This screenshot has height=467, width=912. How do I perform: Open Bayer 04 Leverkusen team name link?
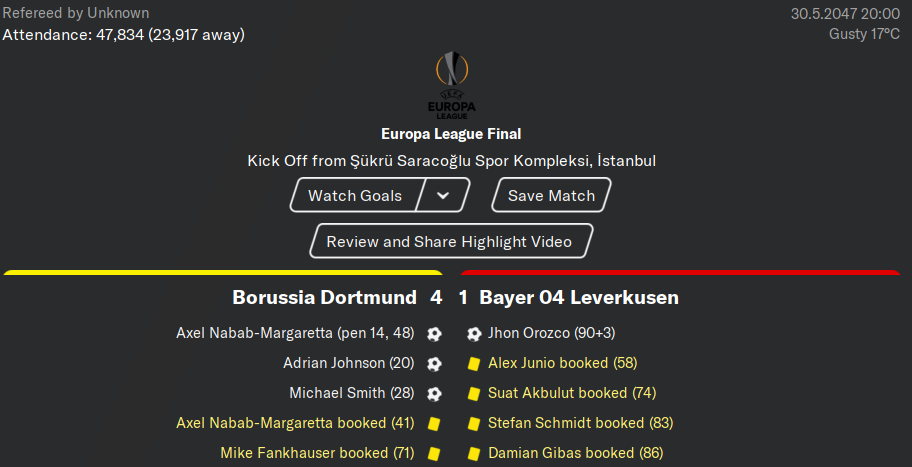[x=579, y=298]
